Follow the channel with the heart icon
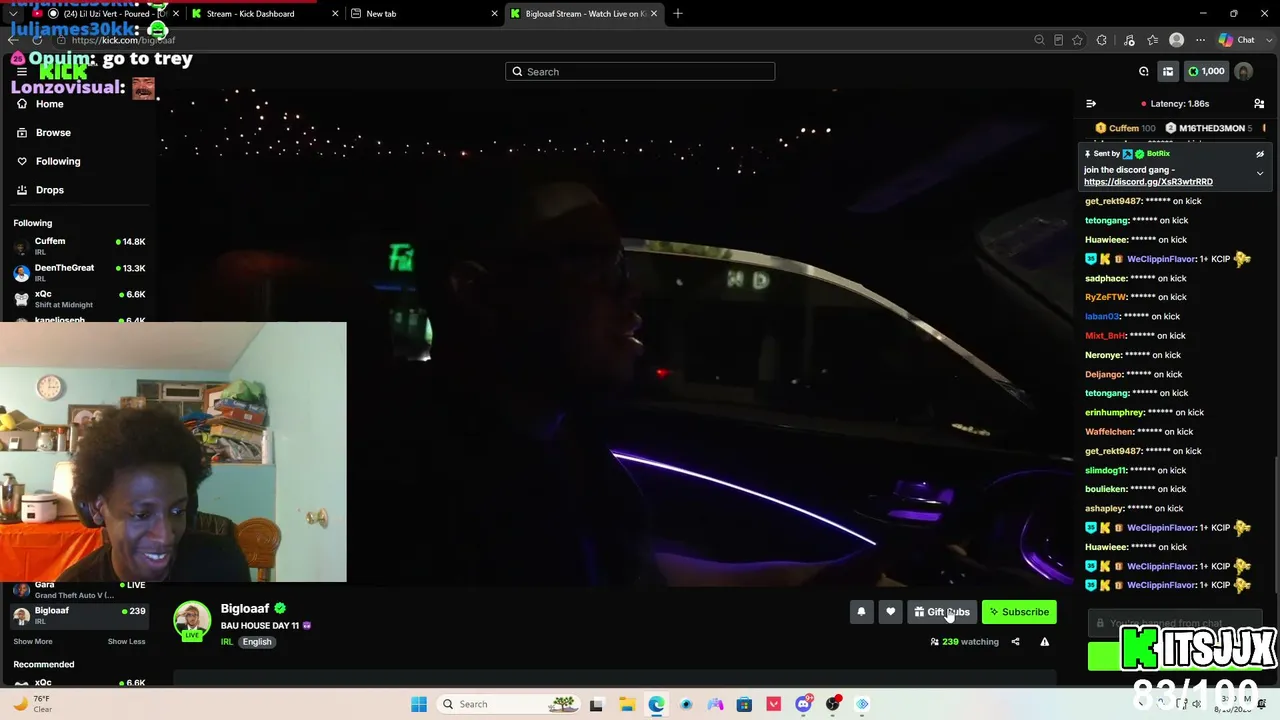Screen dimensions: 1280x720 (890, 612)
